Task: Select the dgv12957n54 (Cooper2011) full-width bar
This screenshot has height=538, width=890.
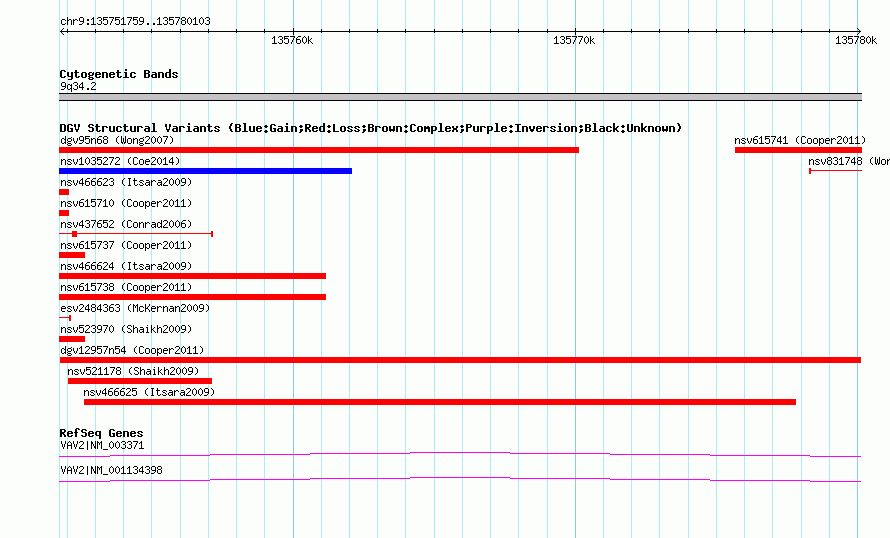Action: click(x=460, y=360)
